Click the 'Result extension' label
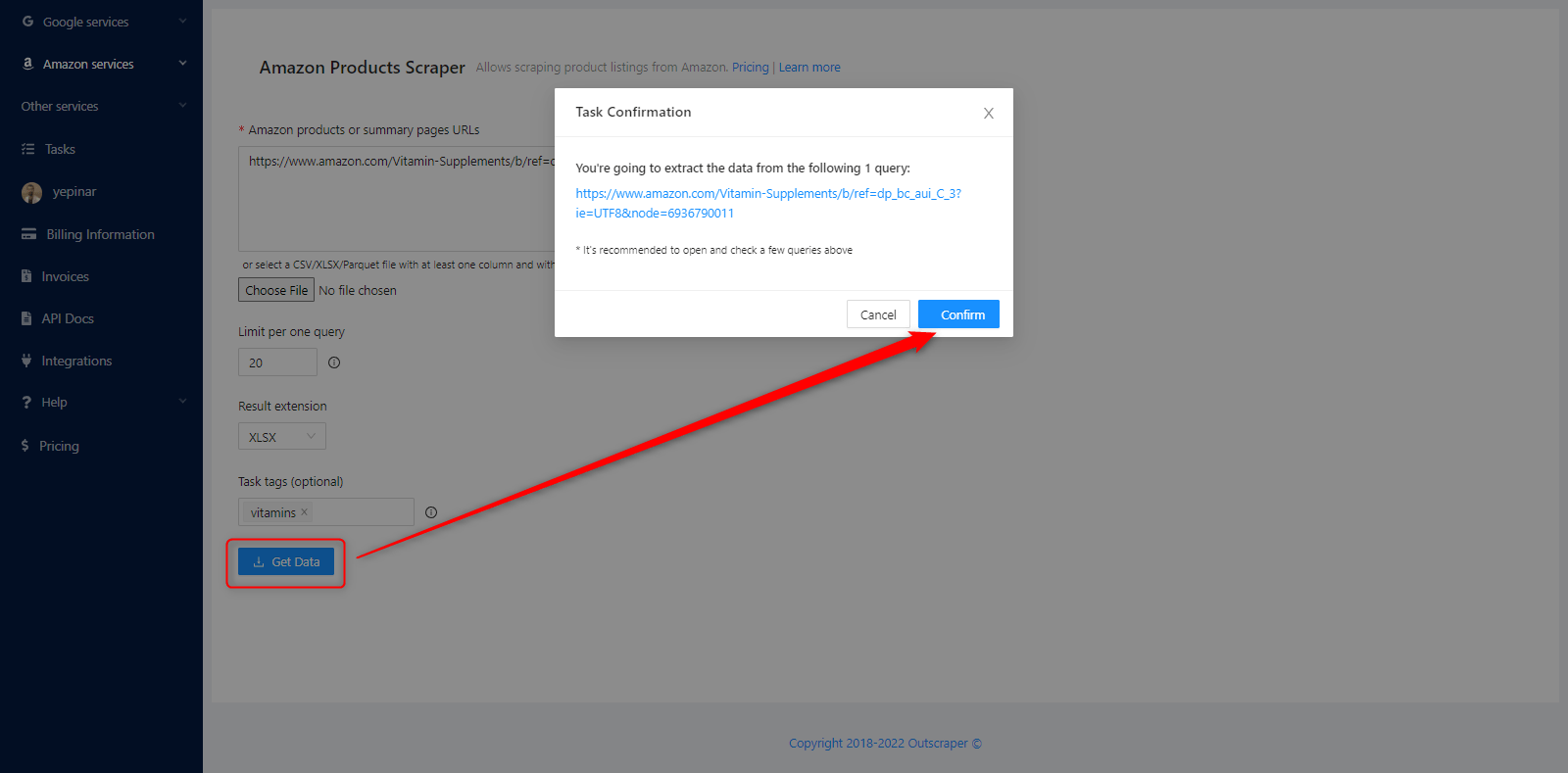The width and height of the screenshot is (1568, 773). (x=282, y=406)
